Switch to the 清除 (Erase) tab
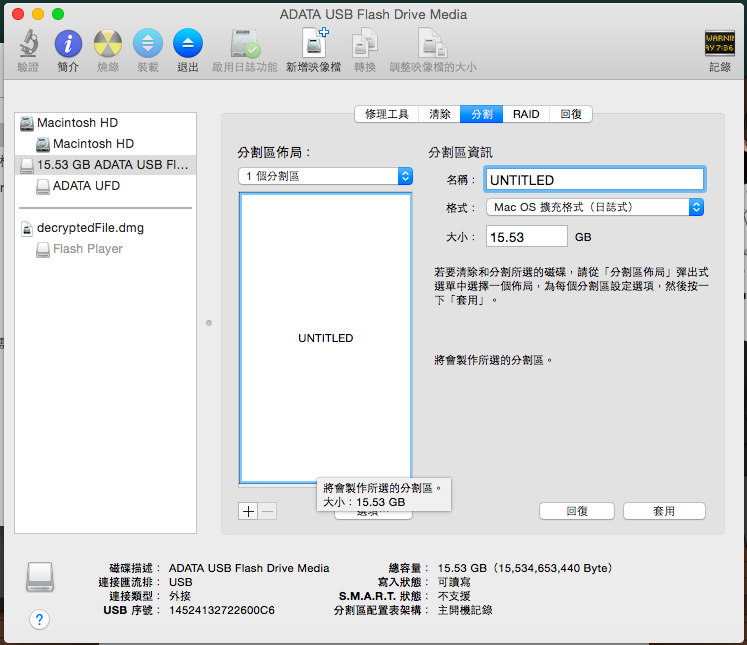The width and height of the screenshot is (747, 645). 439,114
